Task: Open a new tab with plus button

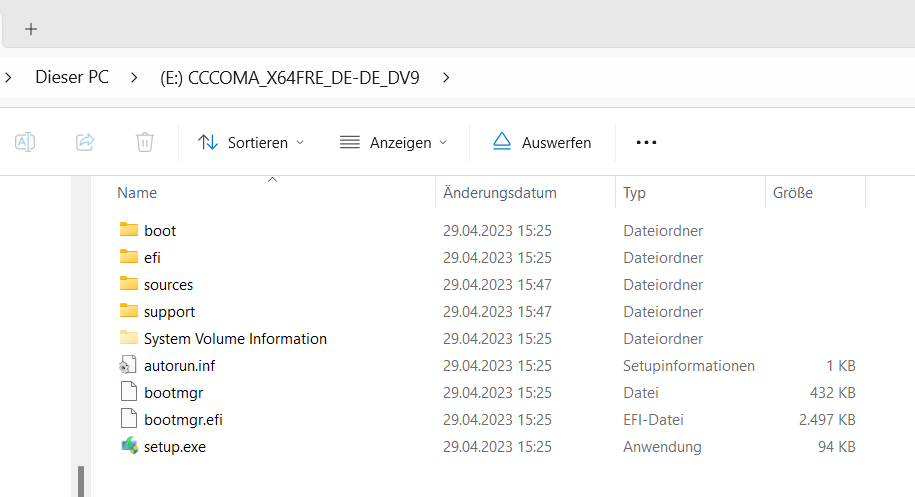Action: point(31,29)
